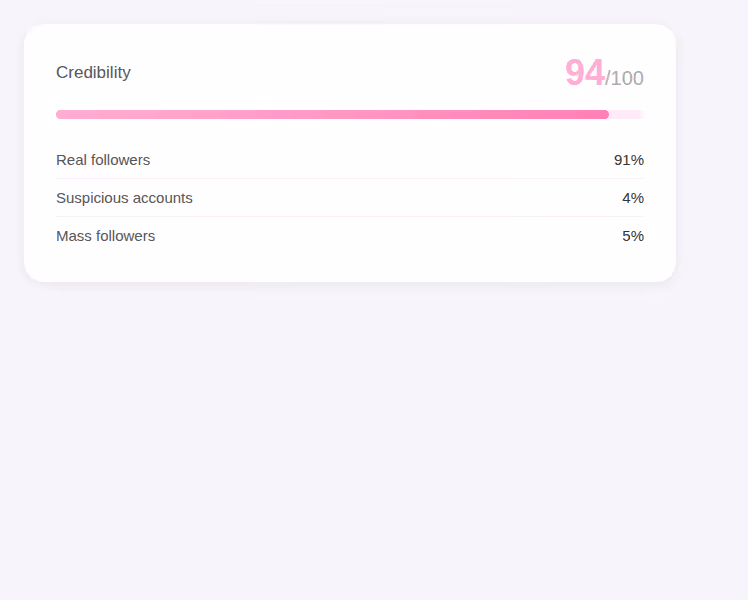The width and height of the screenshot is (748, 600).
Task: Click the gray /100 text
Action: [x=624, y=78]
